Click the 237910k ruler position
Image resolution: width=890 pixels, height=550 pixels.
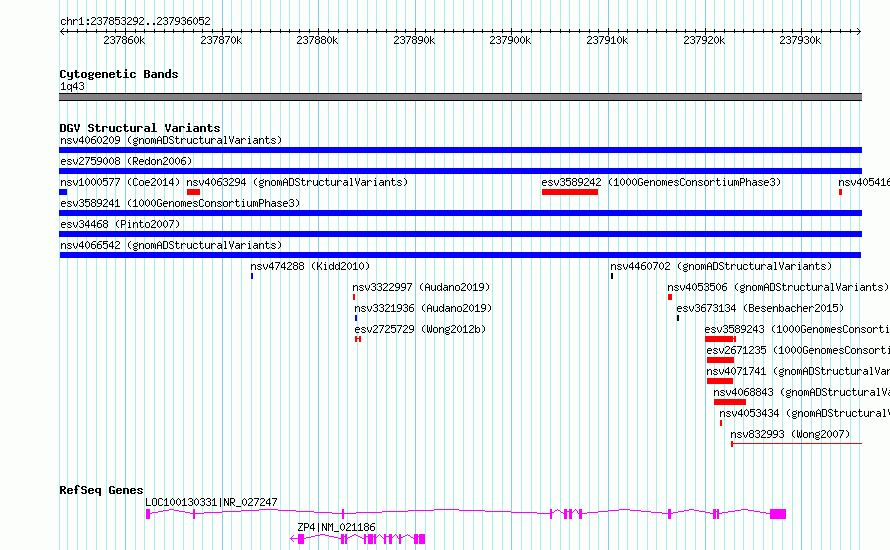point(607,40)
